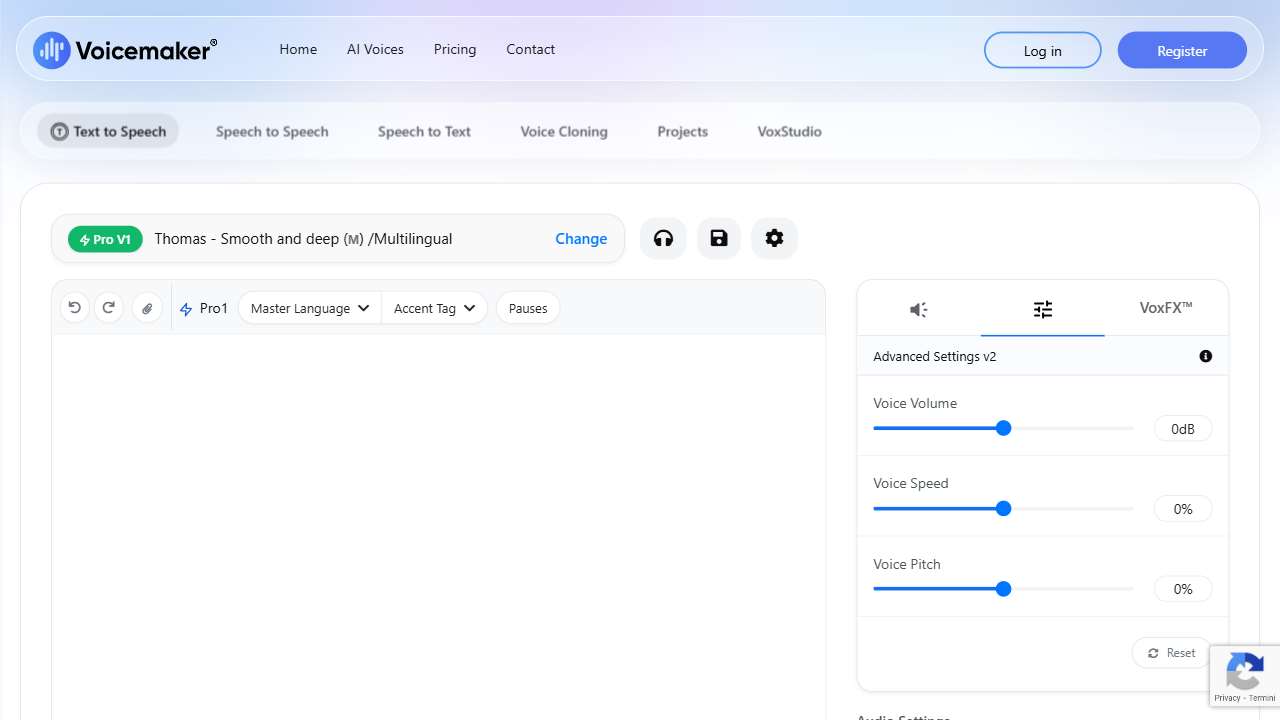Image resolution: width=1280 pixels, height=720 pixels.
Task: Click inside the empty text editor area
Action: (438, 520)
